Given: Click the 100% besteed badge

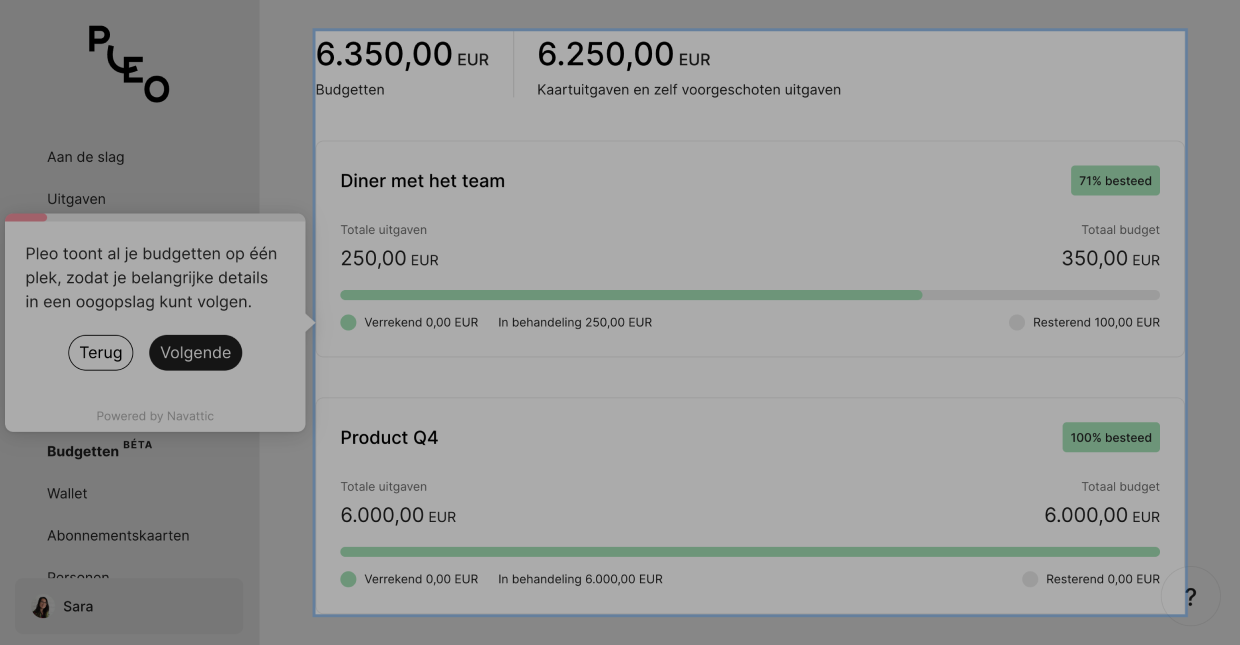Looking at the screenshot, I should (1110, 438).
